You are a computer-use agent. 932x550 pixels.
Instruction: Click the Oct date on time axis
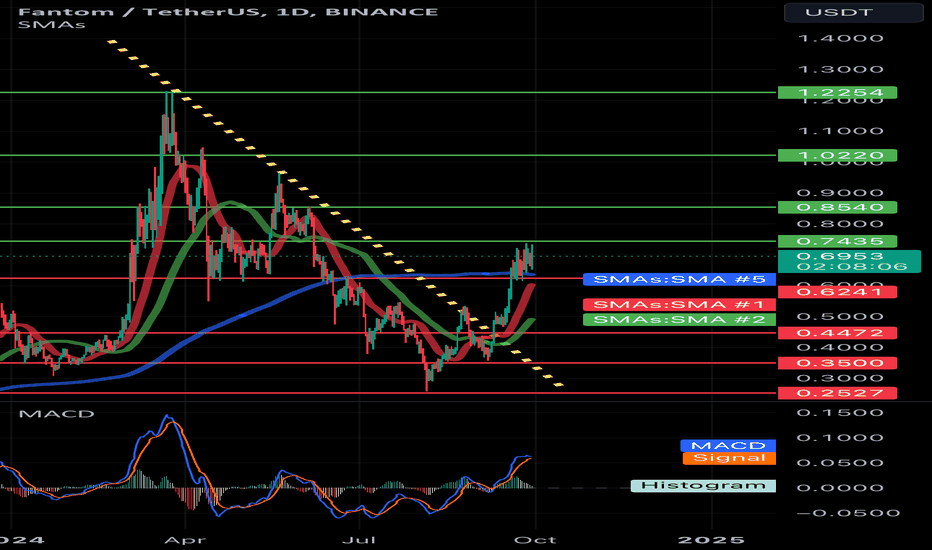point(536,540)
